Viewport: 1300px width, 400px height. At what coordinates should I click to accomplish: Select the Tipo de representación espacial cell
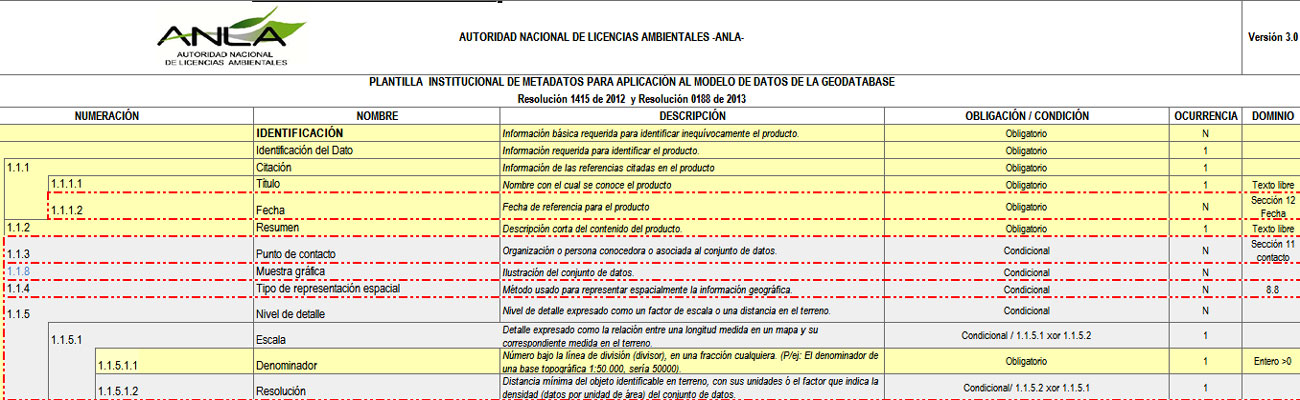328,289
